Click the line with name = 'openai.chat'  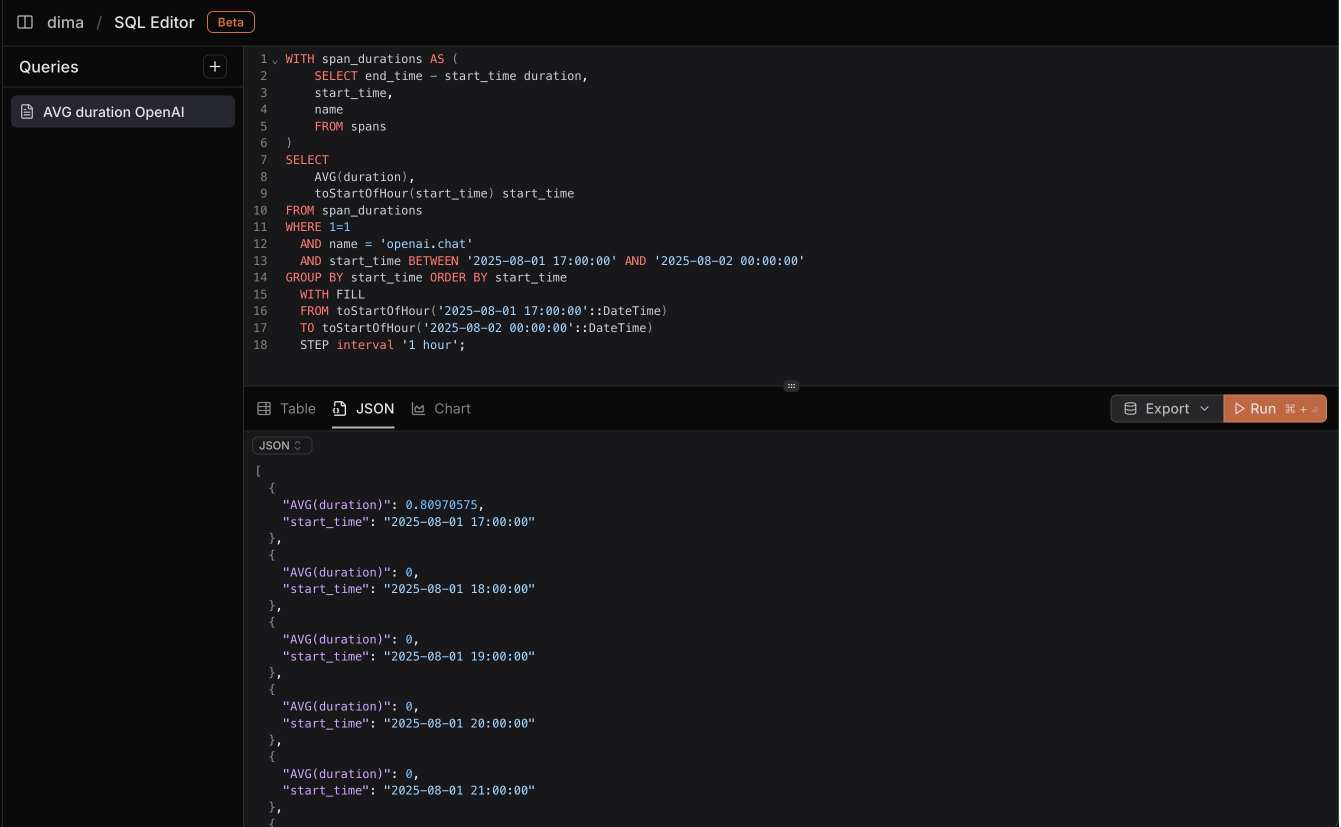tap(386, 244)
